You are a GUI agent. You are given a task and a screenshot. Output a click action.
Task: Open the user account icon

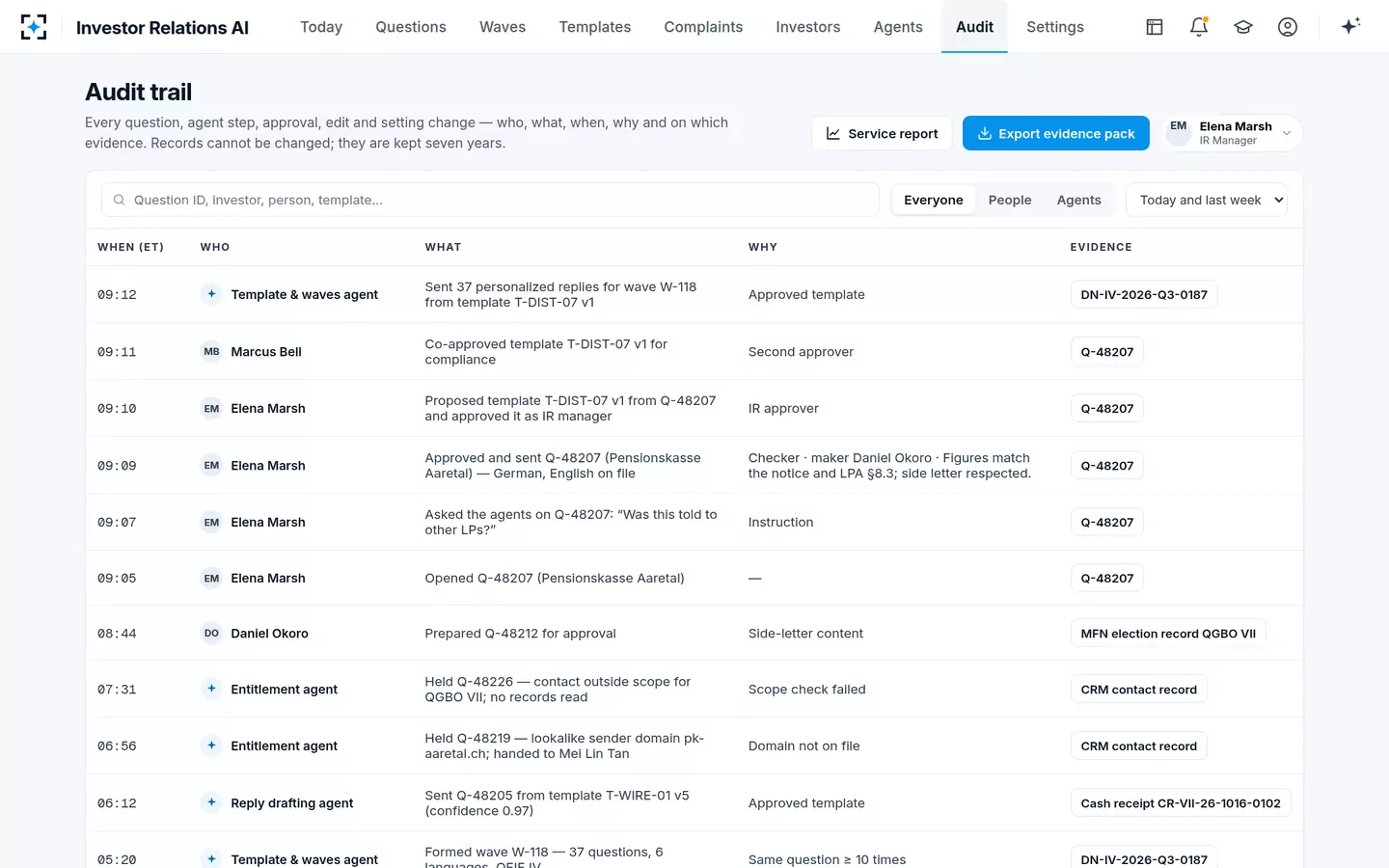[x=1288, y=27]
